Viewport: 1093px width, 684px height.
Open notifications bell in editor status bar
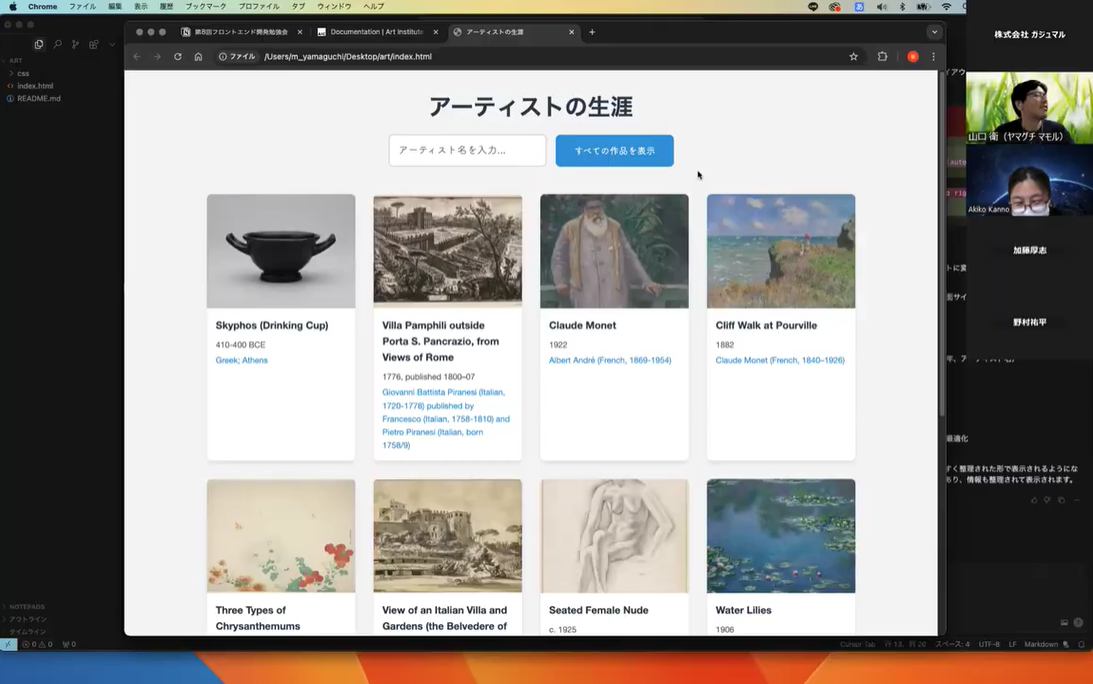(1081, 644)
